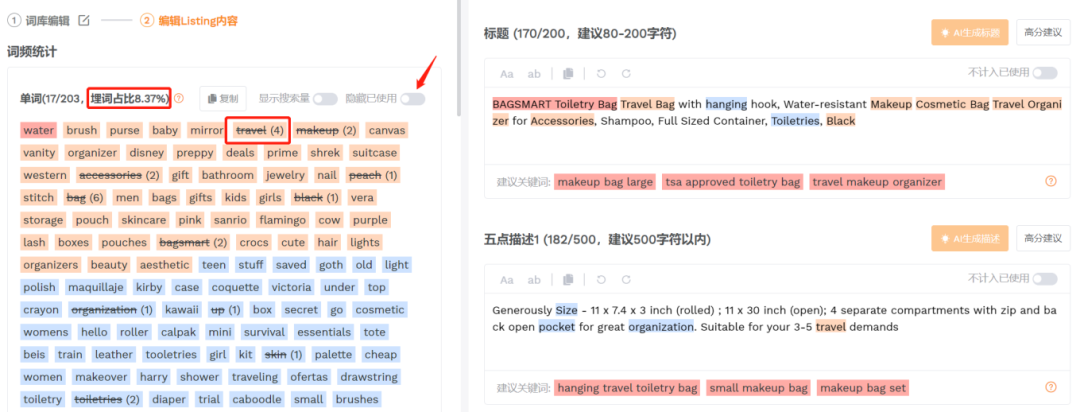Image resolution: width=1080 pixels, height=412 pixels.
Task: Click the edit icon beside 词库编辑
Action: 84,21
